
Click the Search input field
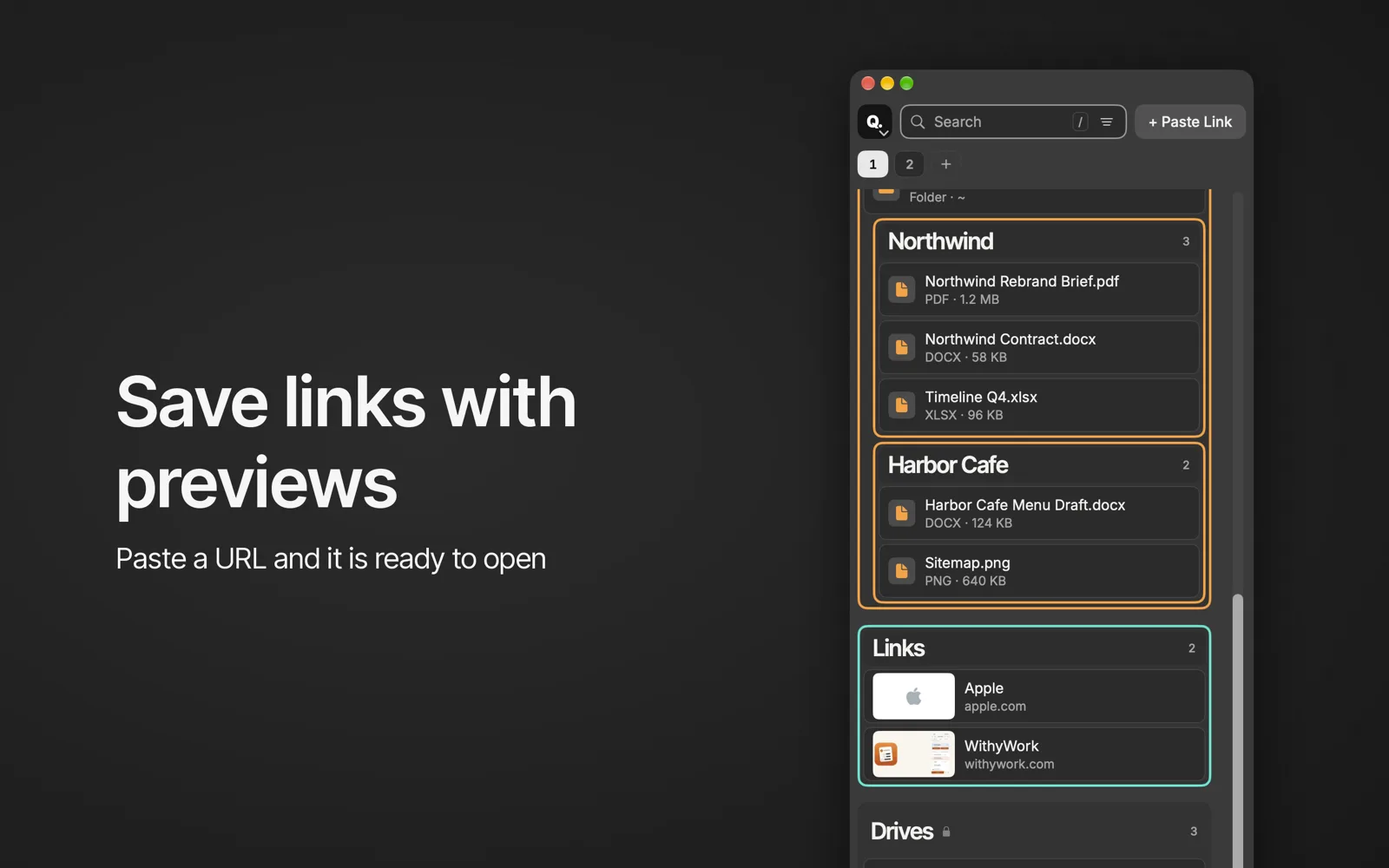point(1013,122)
